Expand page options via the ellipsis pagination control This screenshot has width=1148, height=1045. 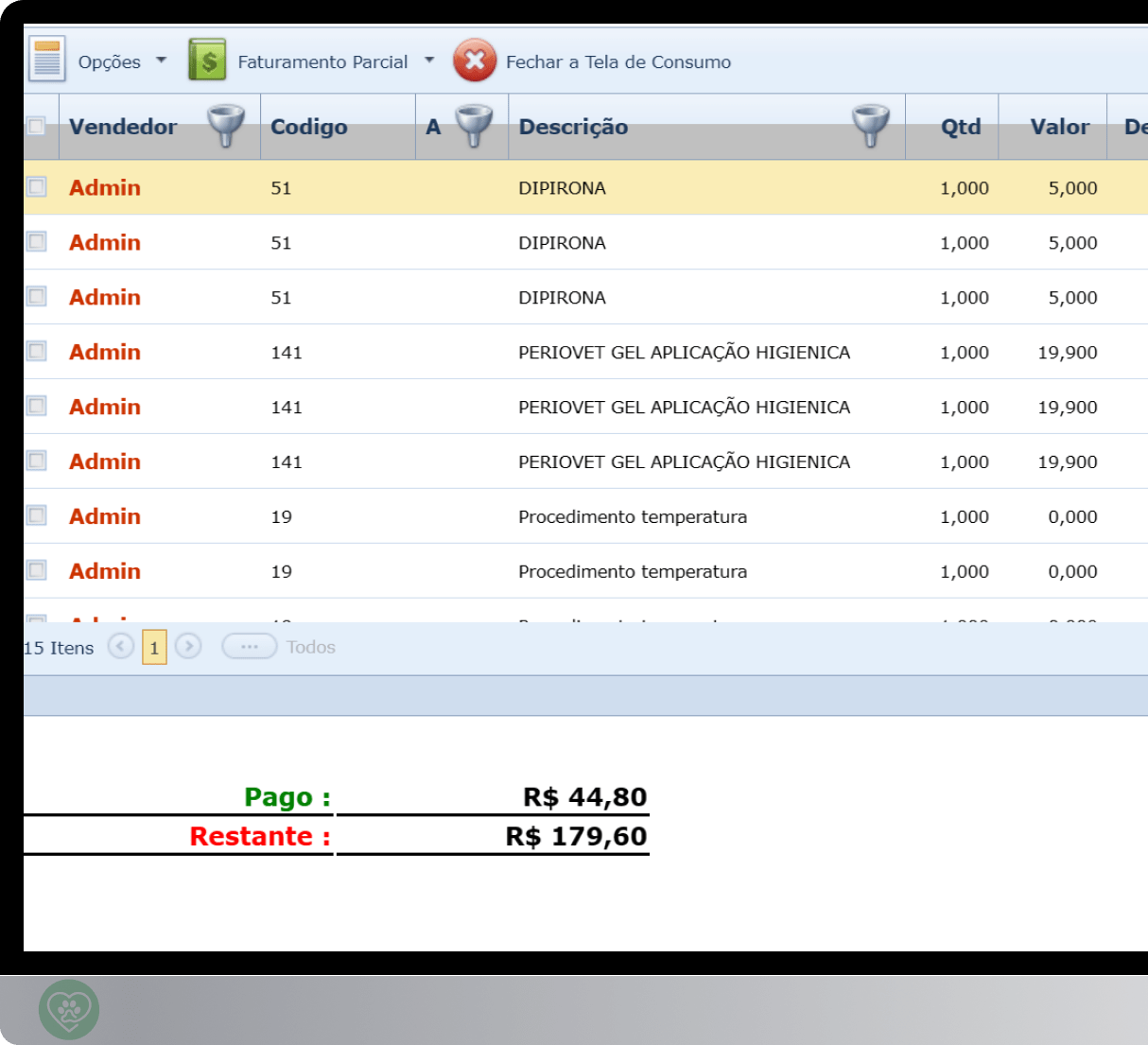[x=249, y=646]
